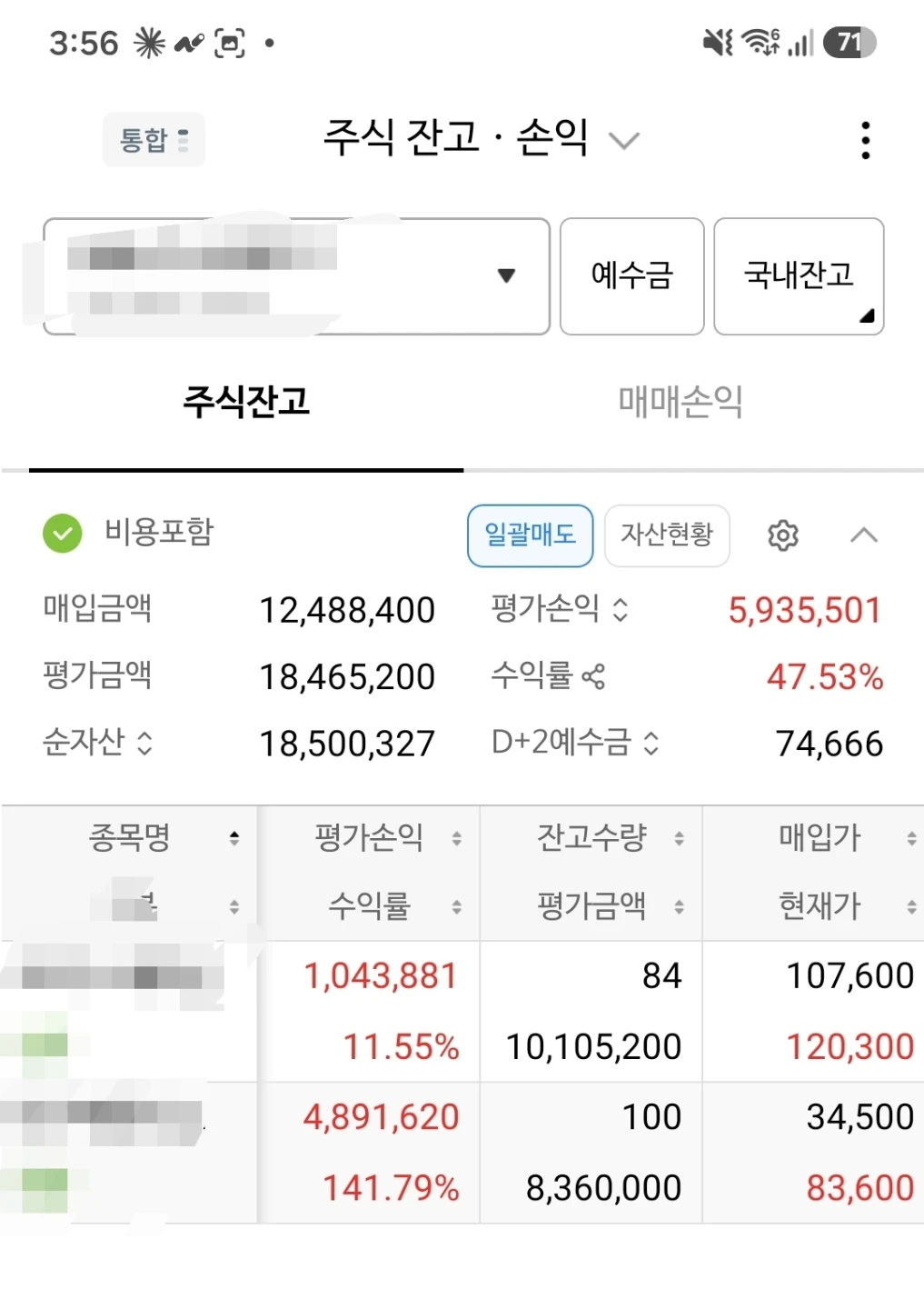Select the 주식잔고 tab
Screen dimensions: 924x1309
(246, 401)
